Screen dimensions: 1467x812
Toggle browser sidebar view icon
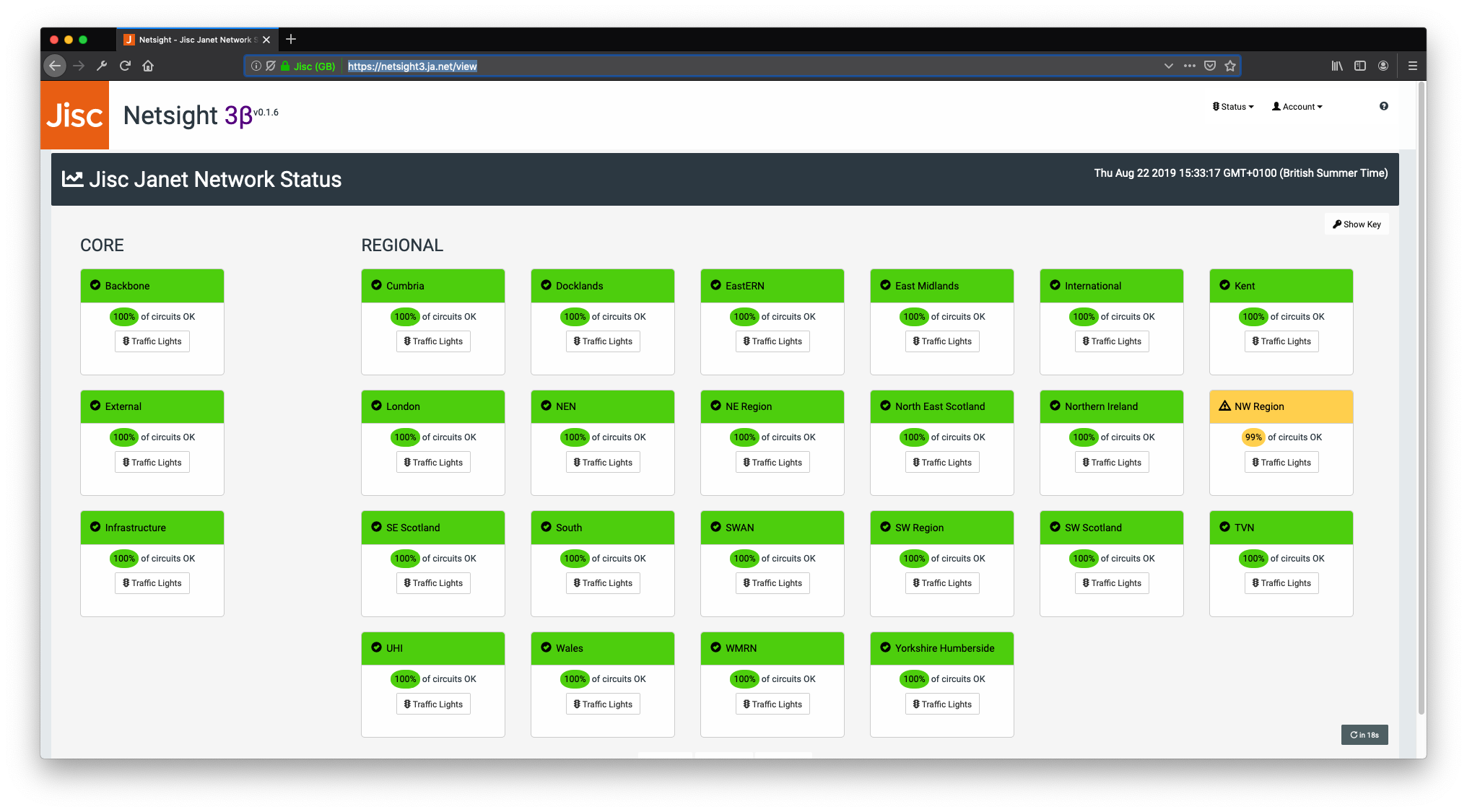pos(1360,66)
